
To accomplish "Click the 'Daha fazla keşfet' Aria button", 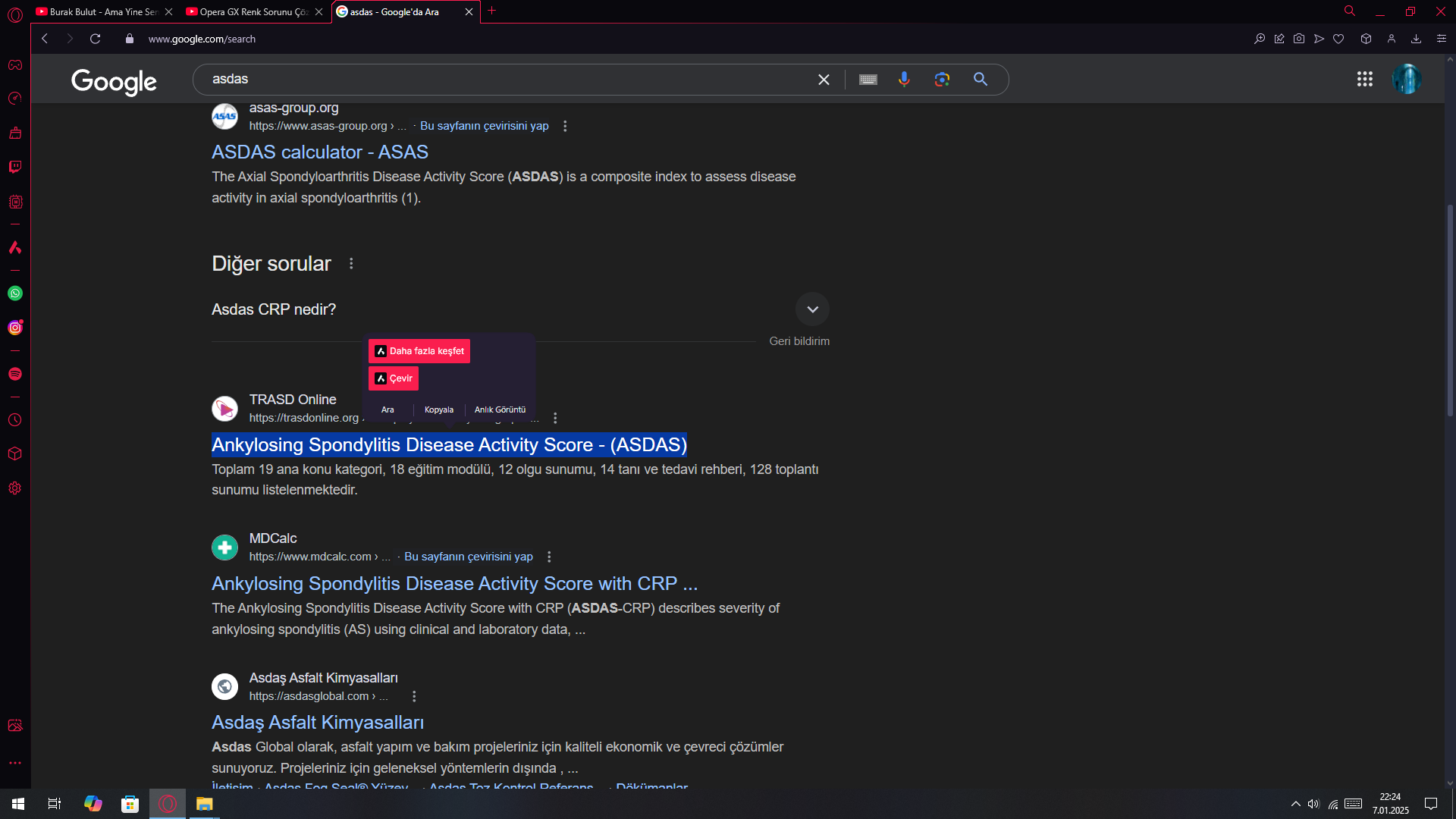I will click(x=419, y=351).
